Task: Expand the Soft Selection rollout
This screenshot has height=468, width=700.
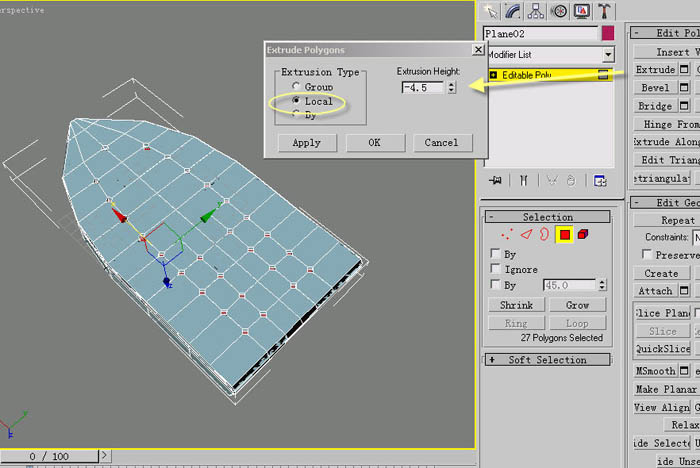Action: tap(548, 360)
